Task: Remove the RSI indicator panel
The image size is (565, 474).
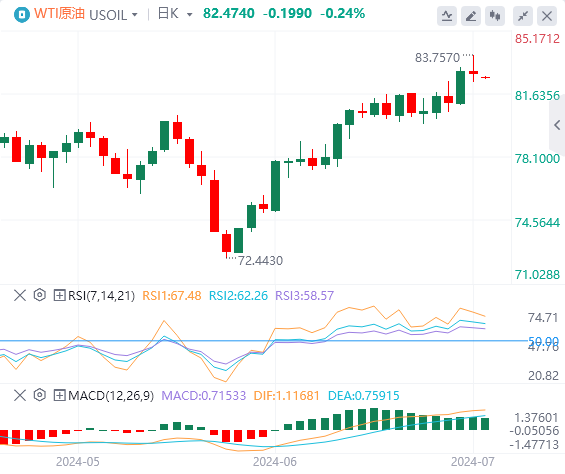Action: (x=20, y=296)
